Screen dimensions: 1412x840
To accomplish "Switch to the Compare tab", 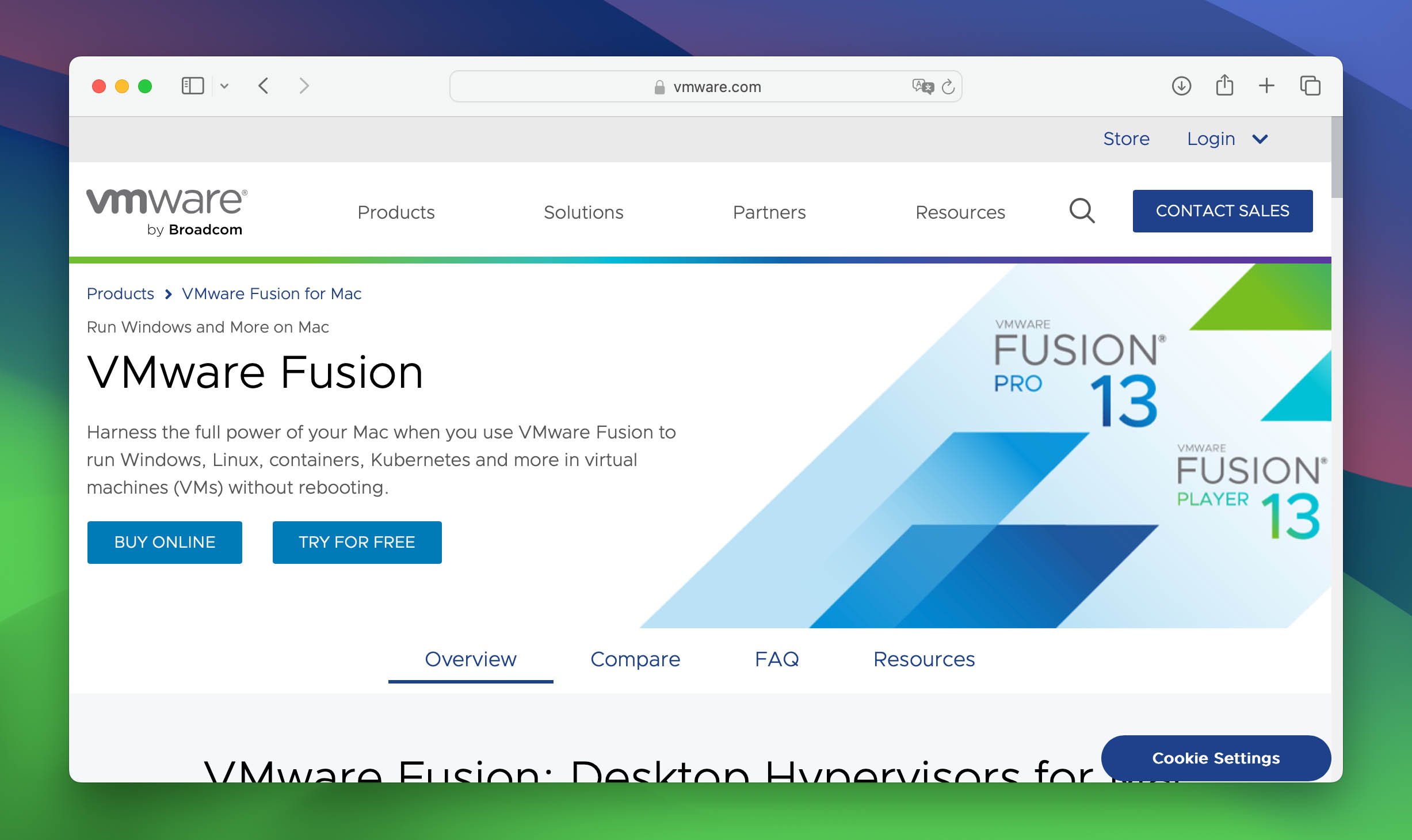I will [x=635, y=659].
